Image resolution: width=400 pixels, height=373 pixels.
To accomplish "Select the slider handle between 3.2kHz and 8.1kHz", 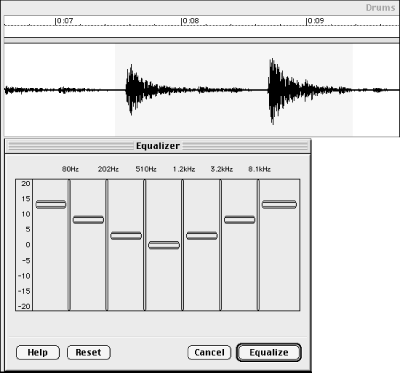I will 240,220.
